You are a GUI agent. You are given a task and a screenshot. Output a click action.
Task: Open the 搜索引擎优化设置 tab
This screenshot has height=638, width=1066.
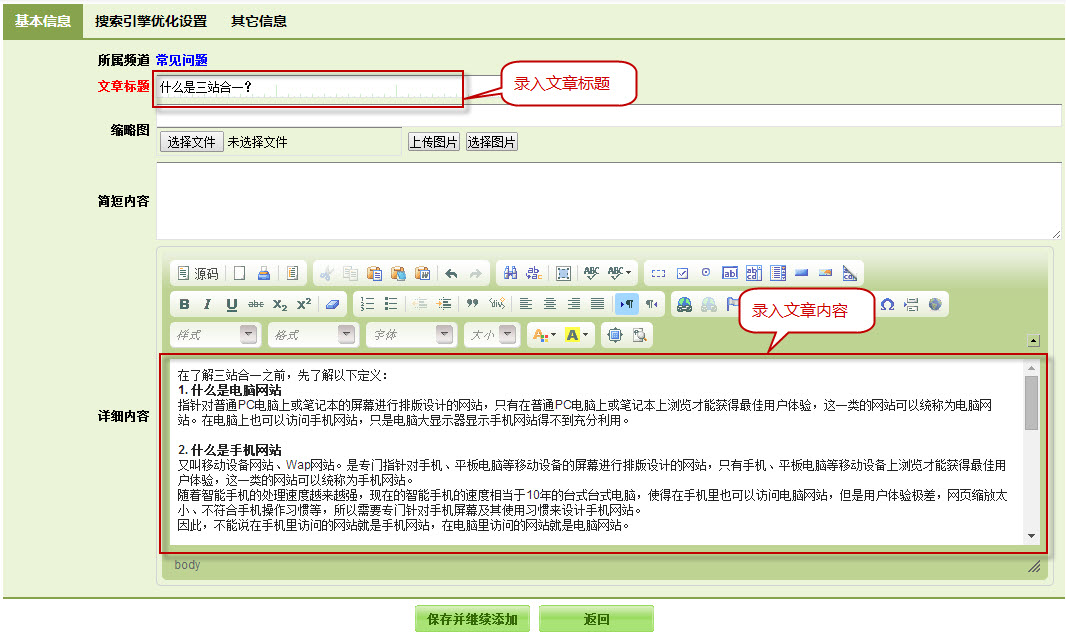coord(151,21)
